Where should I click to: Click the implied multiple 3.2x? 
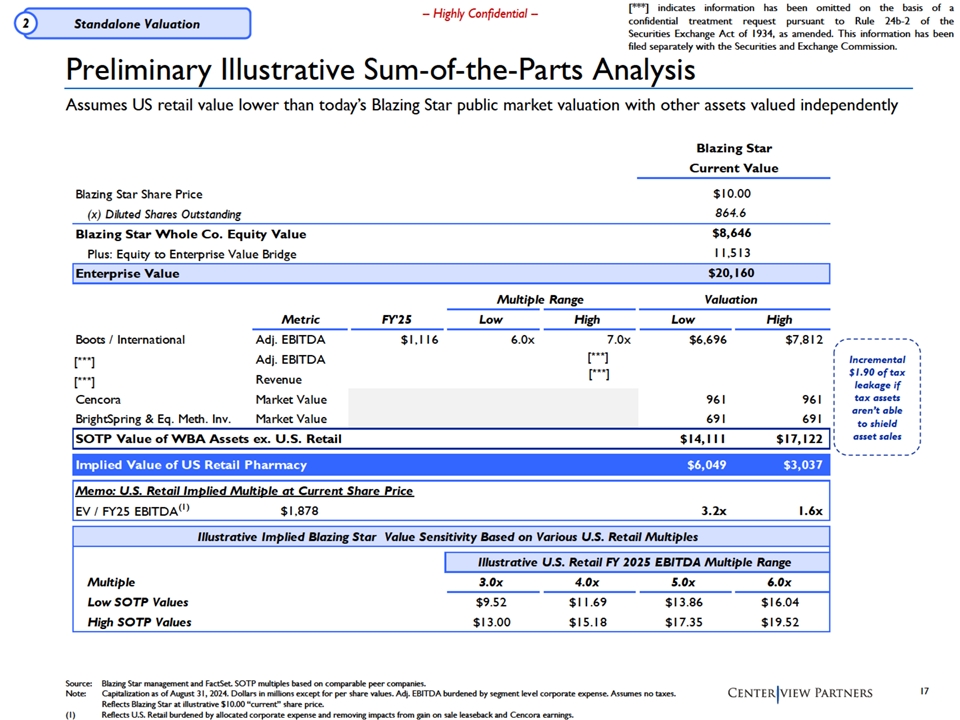click(x=714, y=511)
